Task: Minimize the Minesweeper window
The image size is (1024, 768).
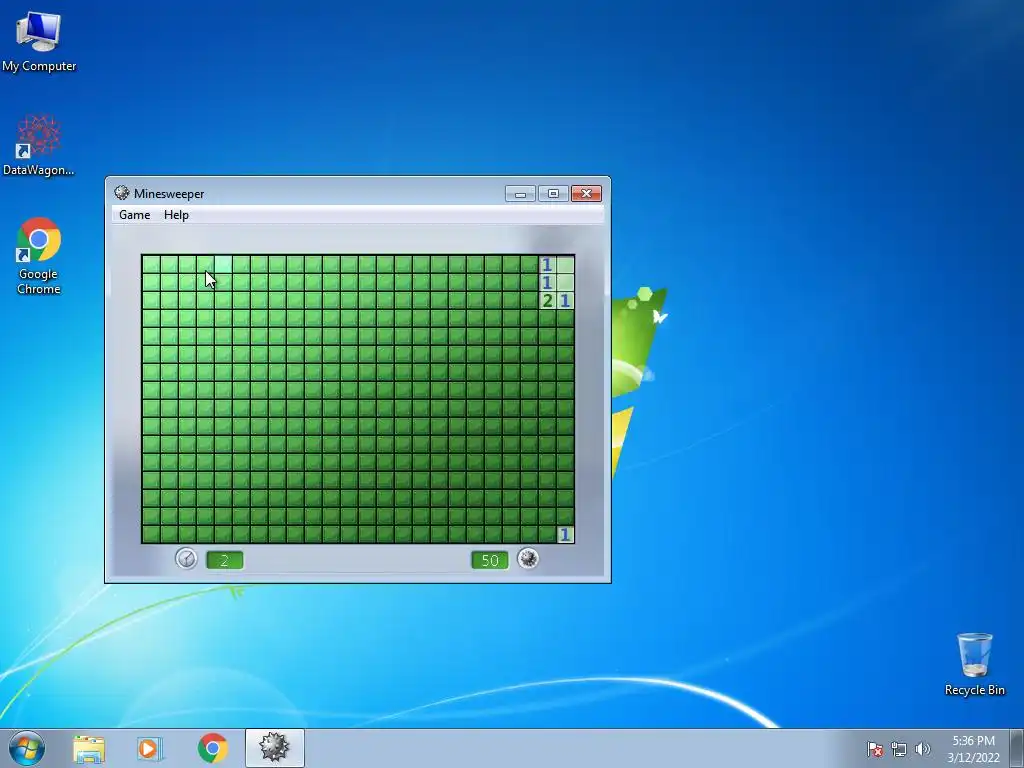Action: click(520, 193)
